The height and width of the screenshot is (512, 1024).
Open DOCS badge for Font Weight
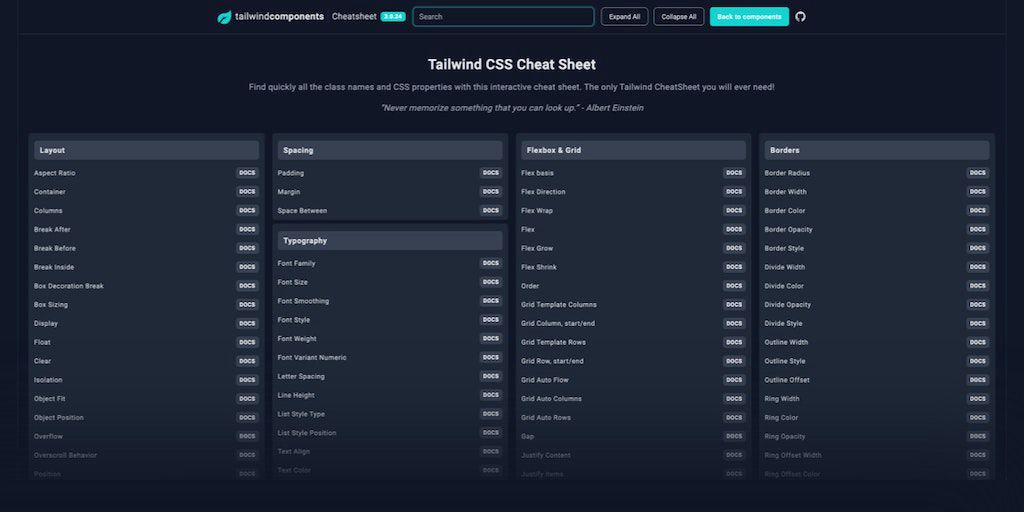(x=491, y=339)
